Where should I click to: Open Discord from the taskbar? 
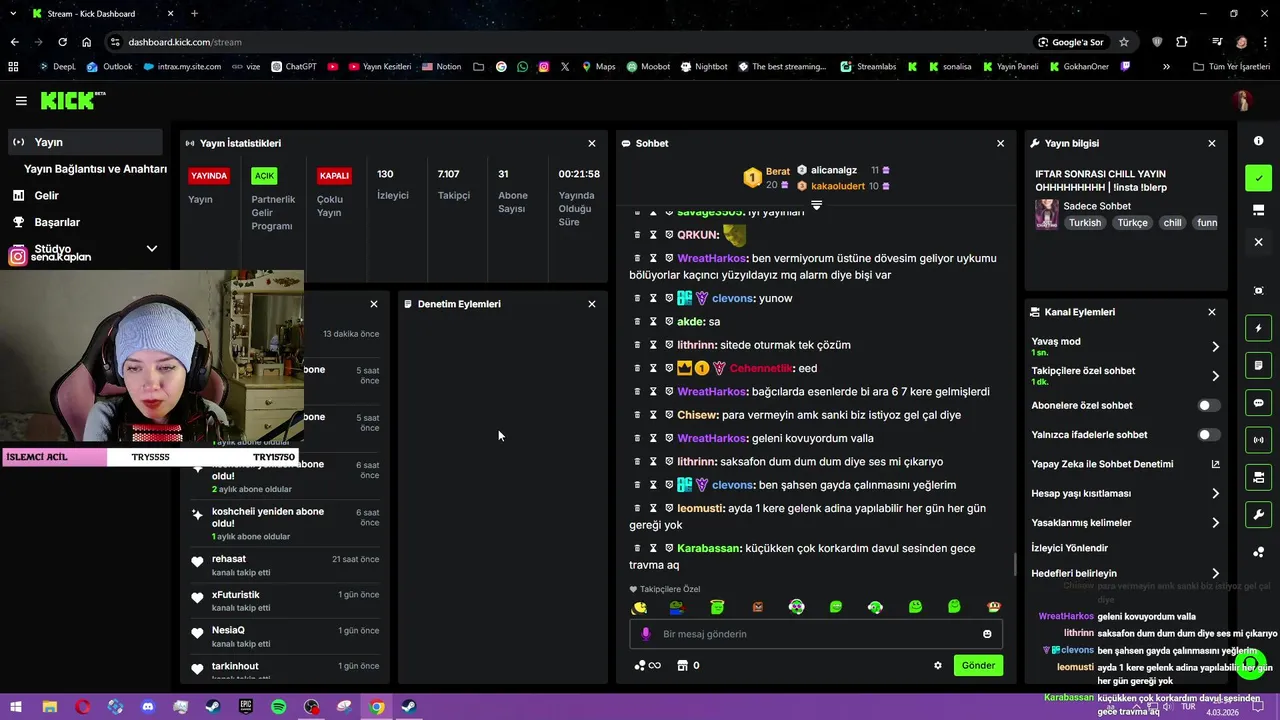coord(148,707)
